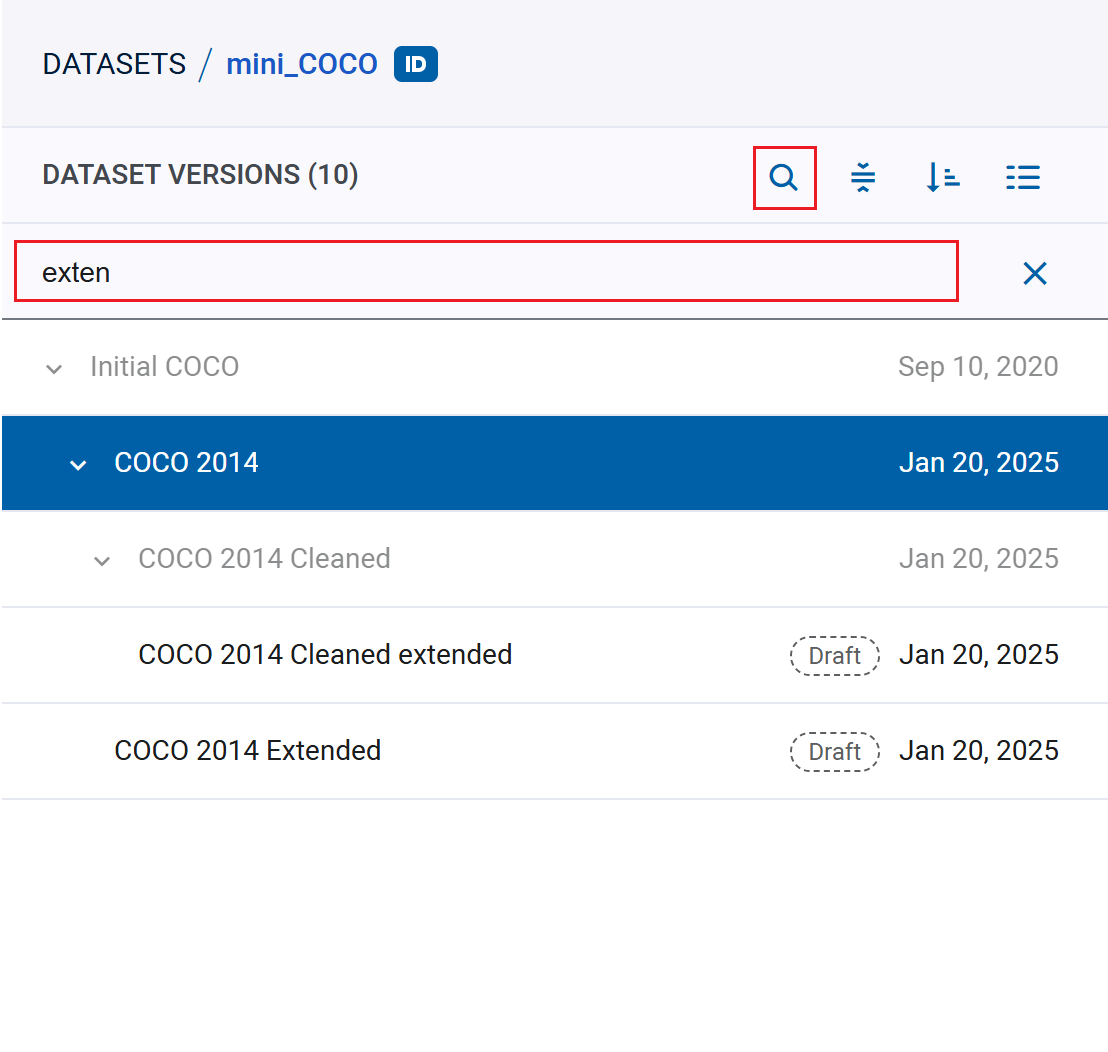Select COCO 2014 Cleaned extended version
Image resolution: width=1108 pixels, height=1052 pixels.
(325, 654)
